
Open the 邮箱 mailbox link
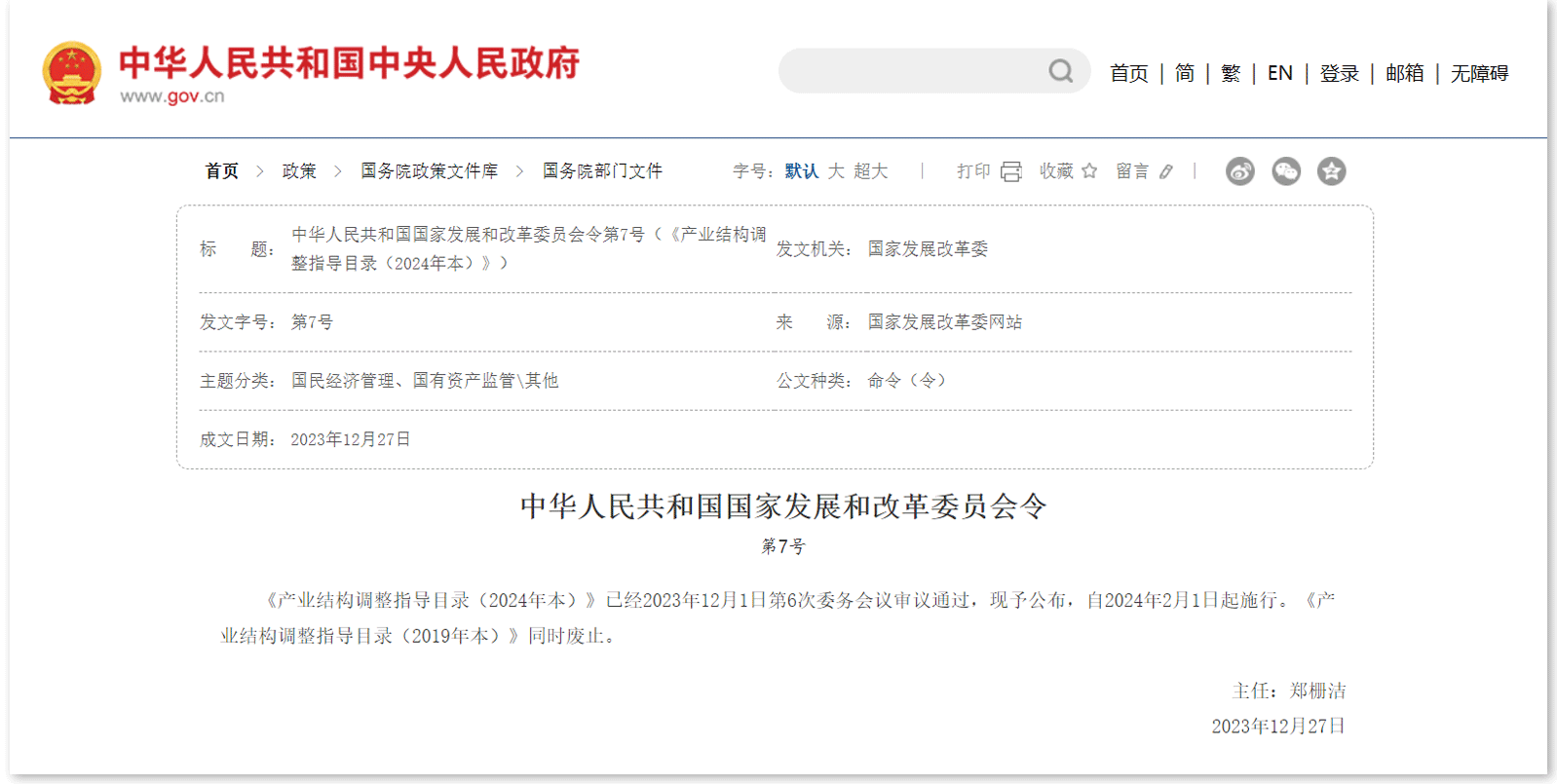1405,73
